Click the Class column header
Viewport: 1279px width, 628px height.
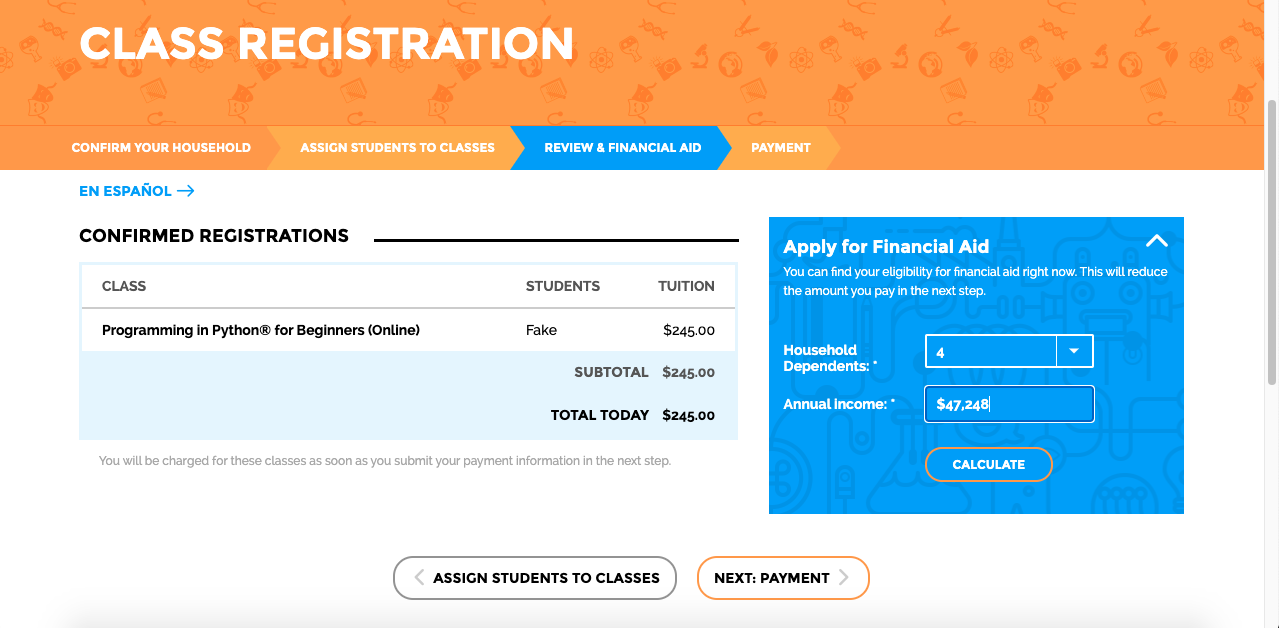(124, 286)
